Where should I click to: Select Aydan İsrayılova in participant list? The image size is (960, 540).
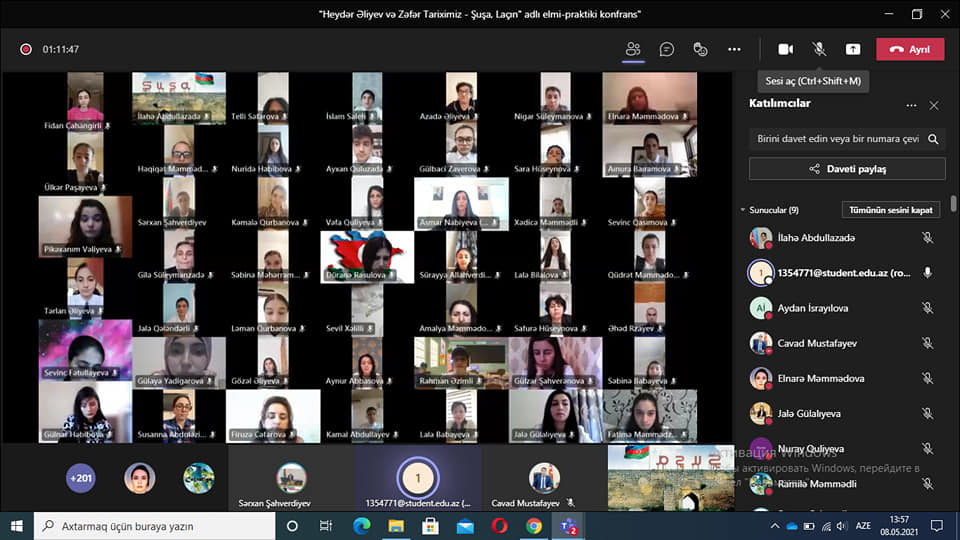click(x=845, y=308)
